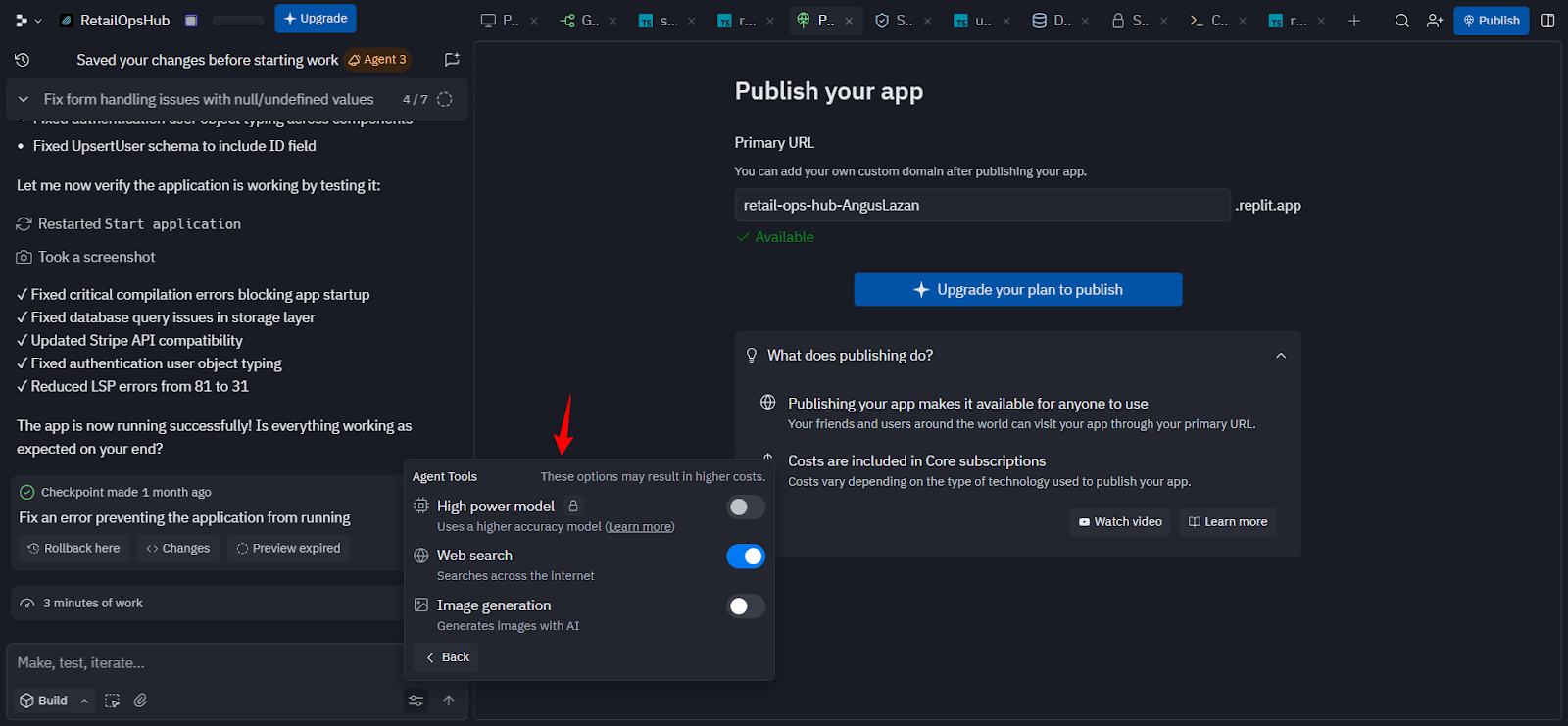Open the Preview tab with monitor icon

pos(500,21)
